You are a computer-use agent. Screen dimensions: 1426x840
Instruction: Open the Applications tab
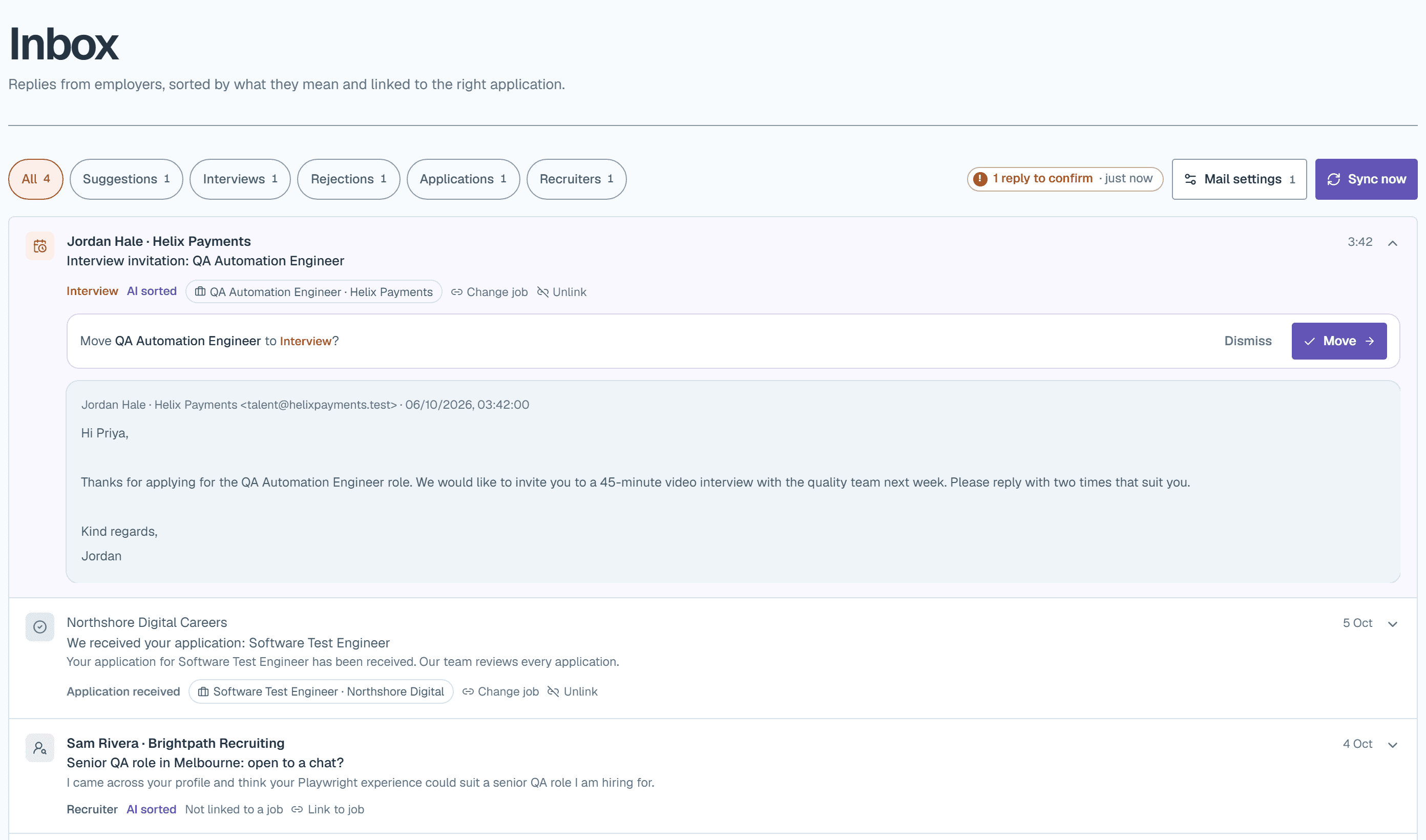click(463, 179)
